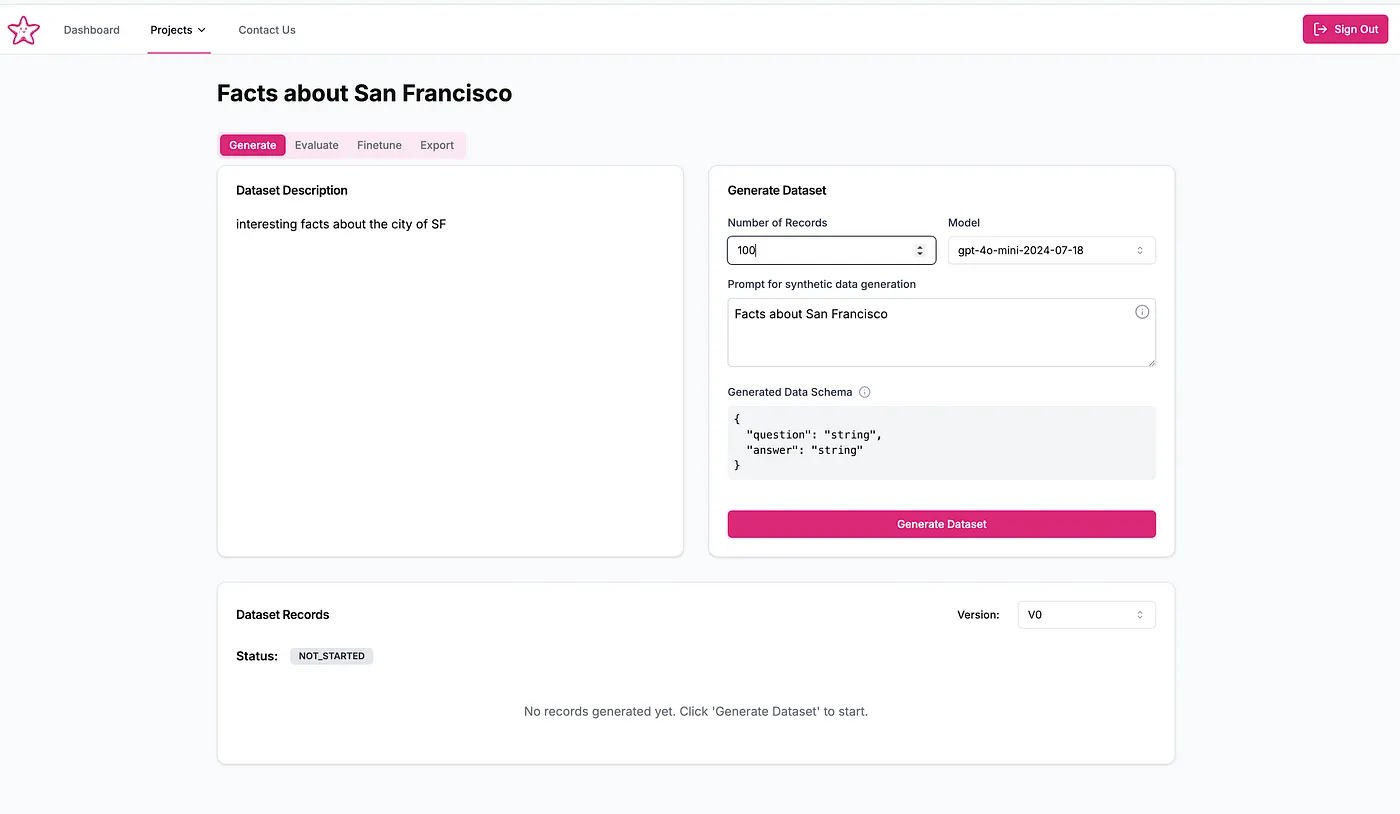Screen dimensions: 1400x814
Task: Open the Contact Us page
Action: 267,30
